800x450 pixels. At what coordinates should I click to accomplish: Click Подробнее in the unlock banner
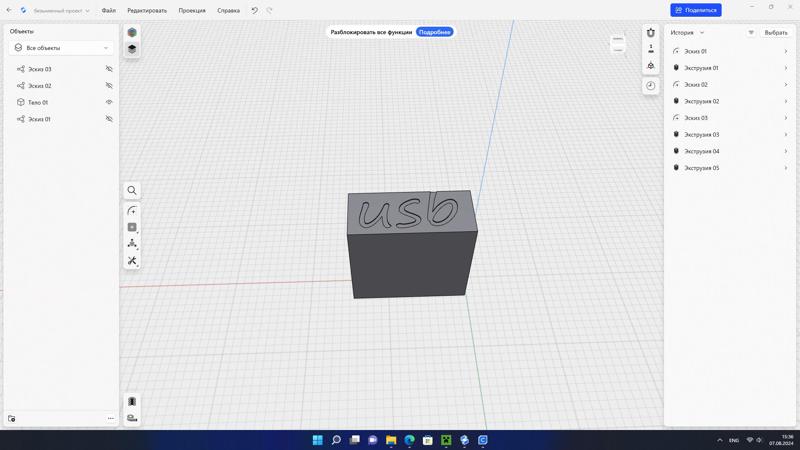[x=434, y=32]
